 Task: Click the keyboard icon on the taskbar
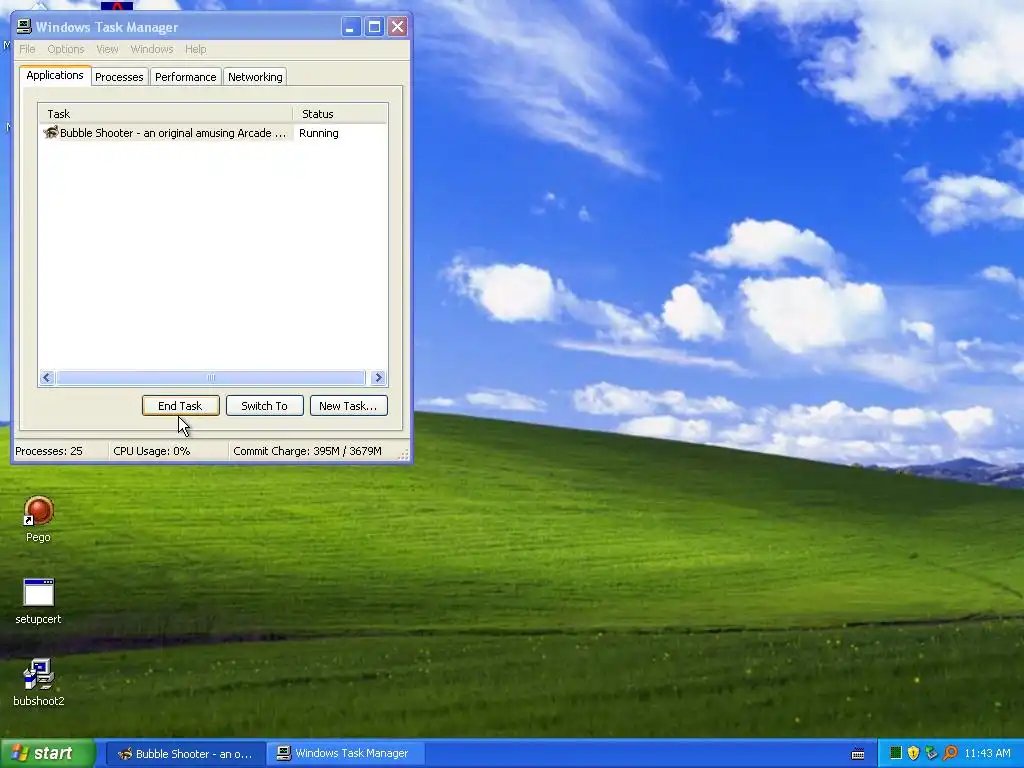click(858, 754)
